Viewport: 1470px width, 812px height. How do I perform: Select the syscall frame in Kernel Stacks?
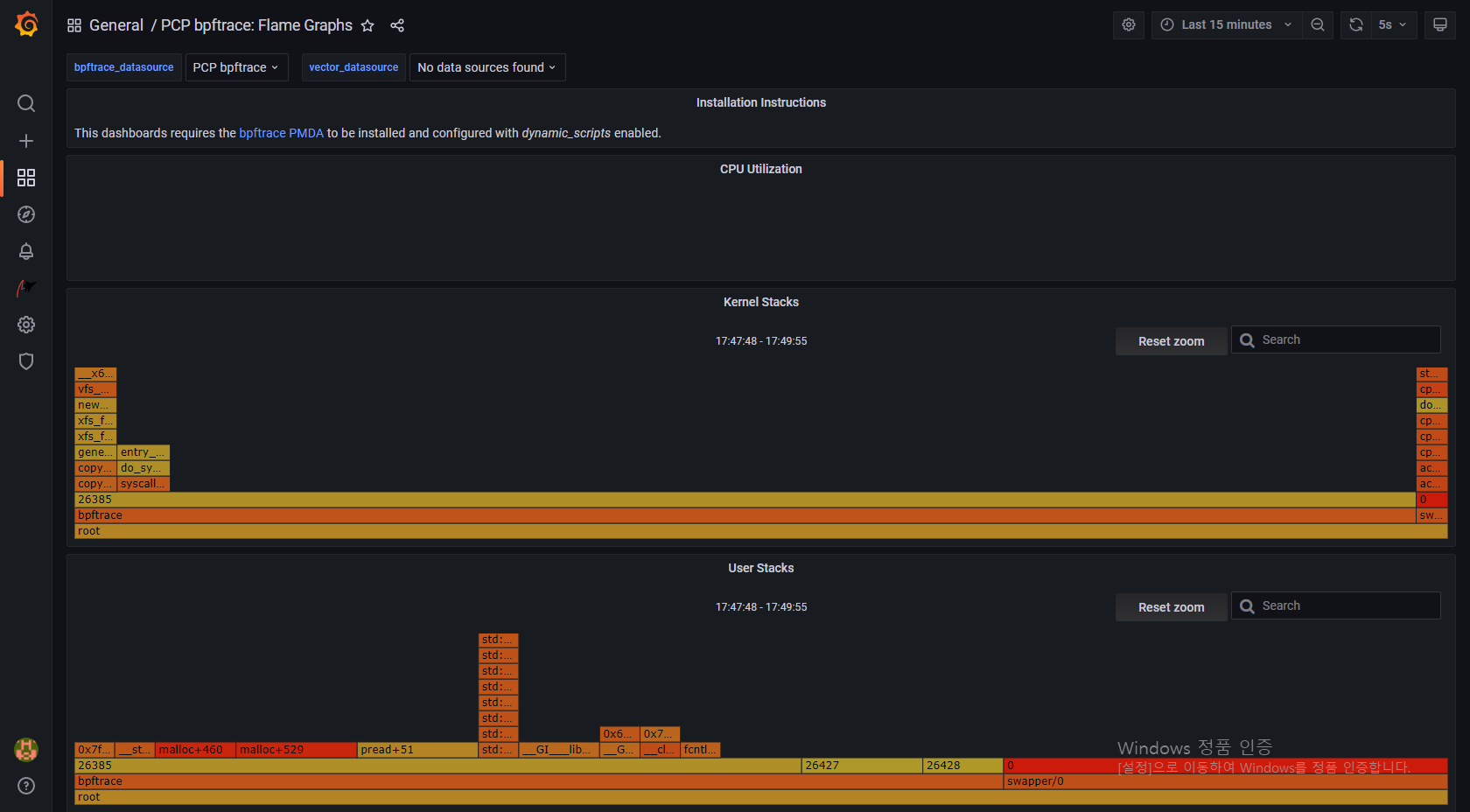(143, 484)
